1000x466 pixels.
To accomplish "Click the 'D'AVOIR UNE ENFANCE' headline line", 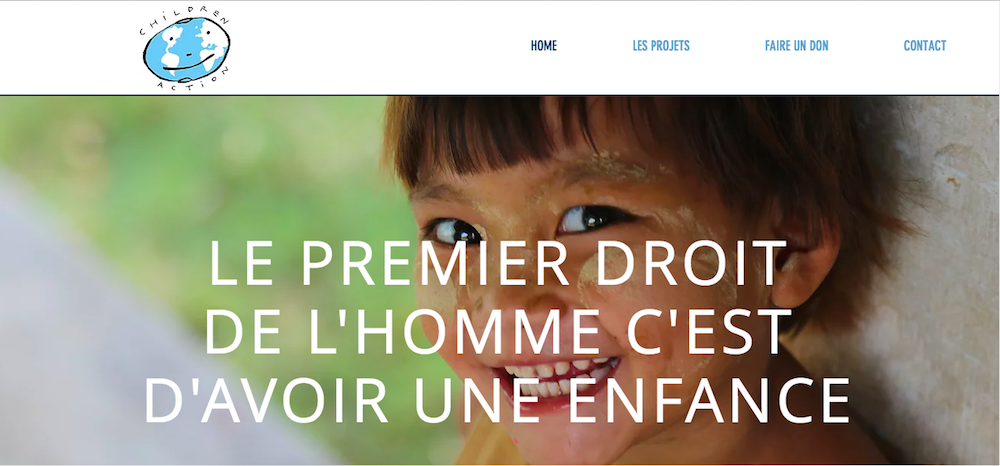I will (498, 401).
